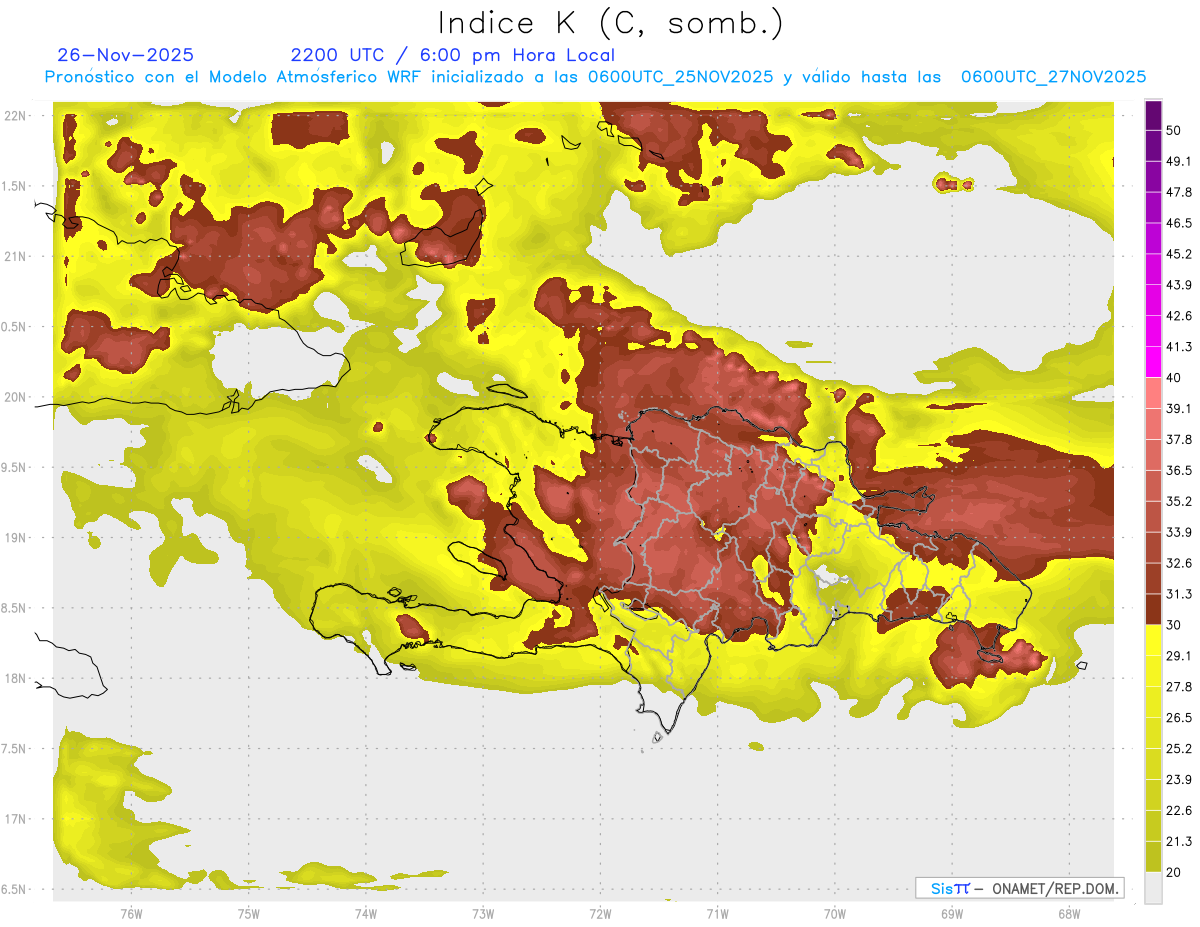Click the "73W" longitude label
Image resolution: width=1200 pixels, height=927 pixels.
[483, 914]
